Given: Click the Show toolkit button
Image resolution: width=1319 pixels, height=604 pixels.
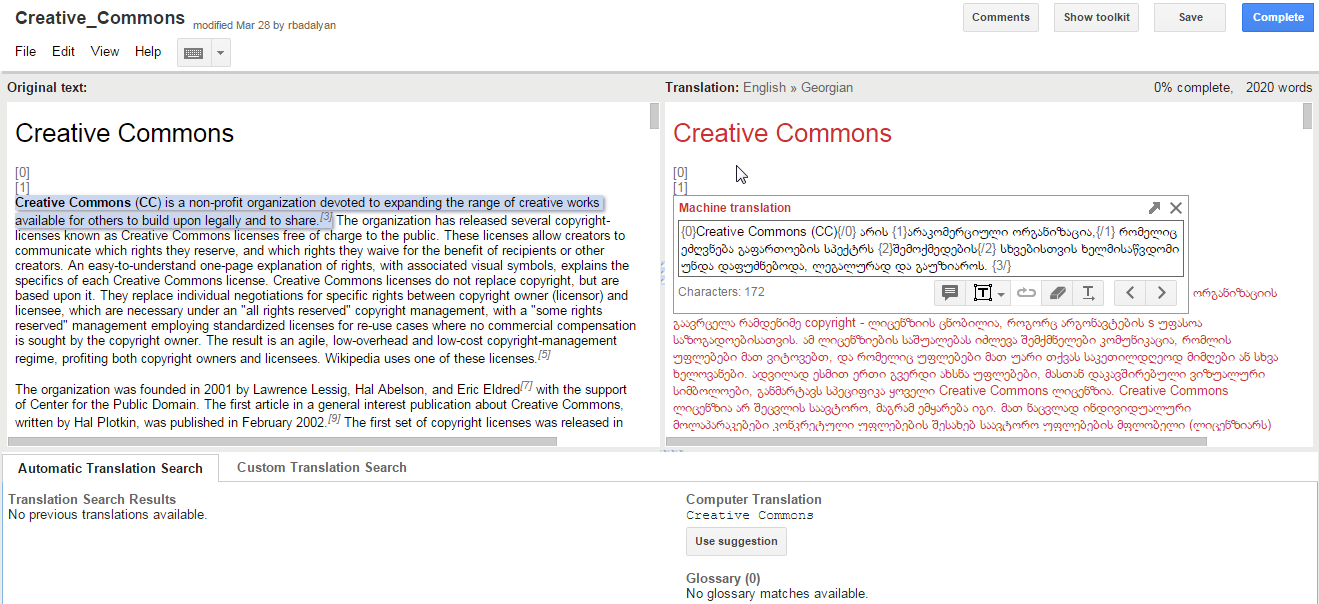Looking at the screenshot, I should click(1096, 17).
